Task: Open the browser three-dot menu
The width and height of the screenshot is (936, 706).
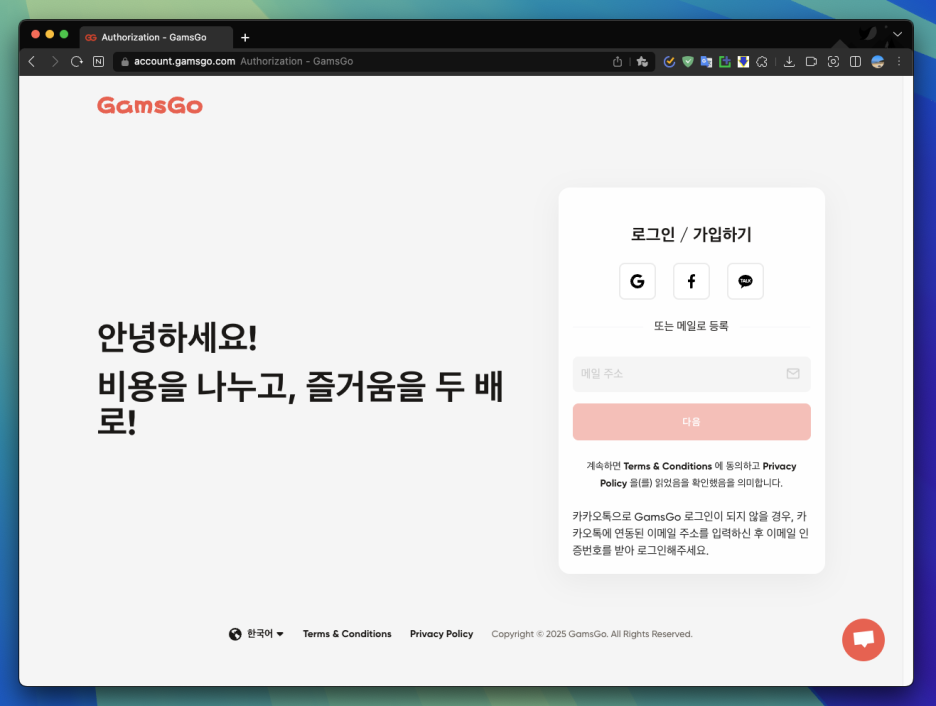Action: [899, 61]
